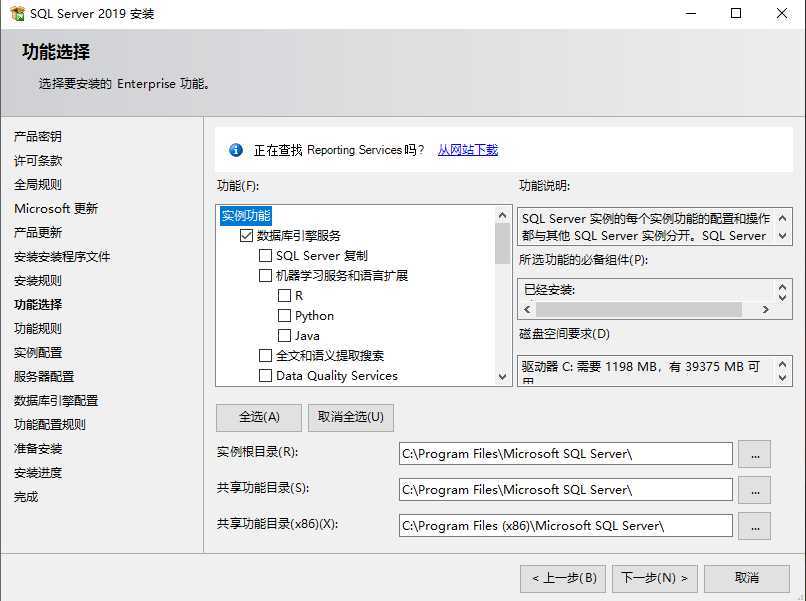Close the SQL Server 2019 setup window
This screenshot has width=806, height=601.
tap(782, 13)
